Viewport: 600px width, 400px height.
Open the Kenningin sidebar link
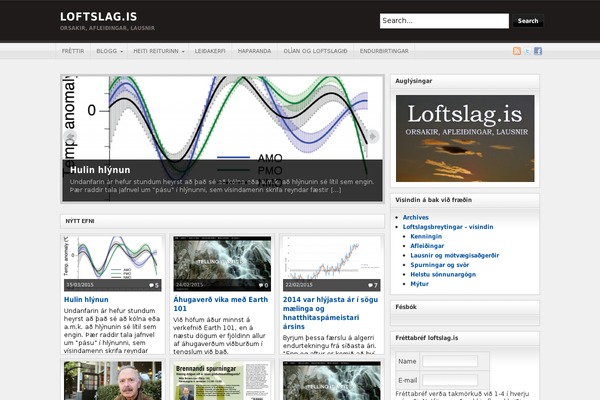coord(426,237)
